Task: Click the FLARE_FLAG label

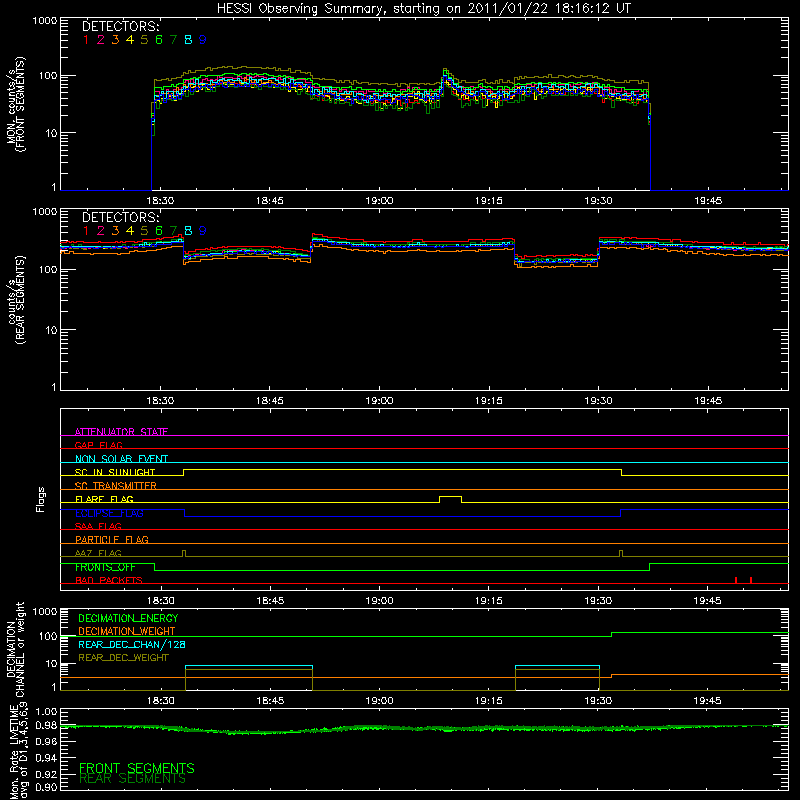Action: (x=104, y=499)
